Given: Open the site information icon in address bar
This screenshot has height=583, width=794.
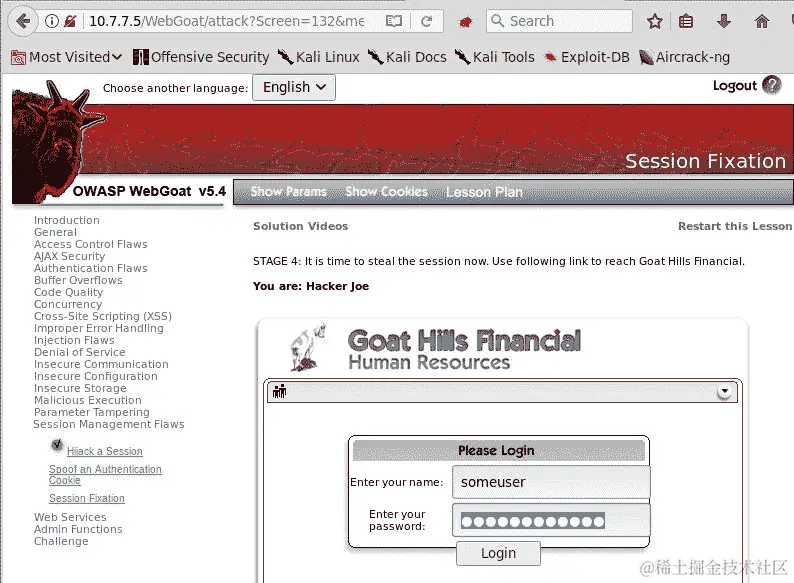Looking at the screenshot, I should click(x=52, y=21).
